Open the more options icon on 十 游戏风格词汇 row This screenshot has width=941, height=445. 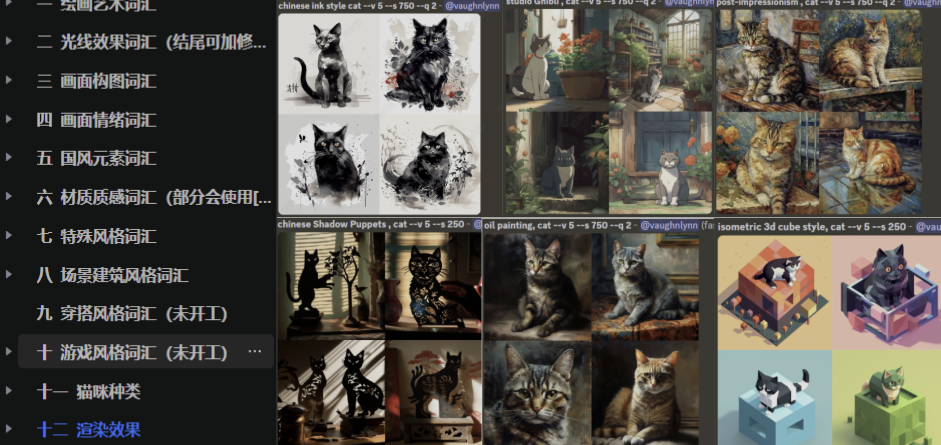click(x=254, y=351)
